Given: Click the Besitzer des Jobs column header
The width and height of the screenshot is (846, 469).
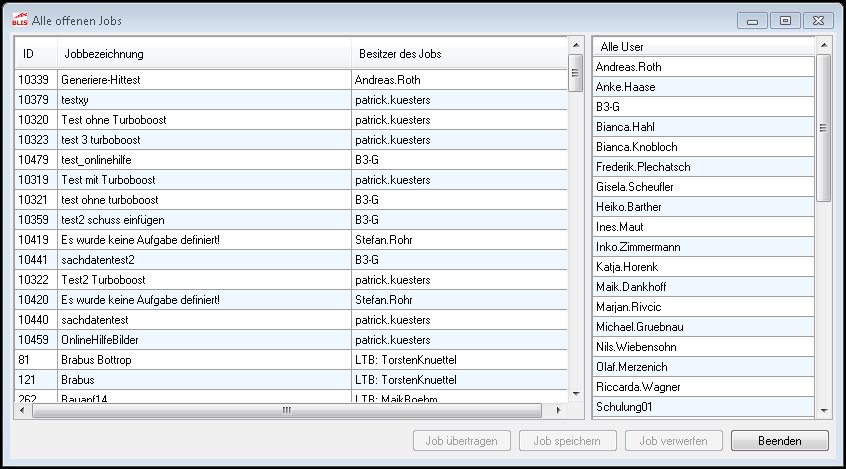Looking at the screenshot, I should [x=400, y=53].
